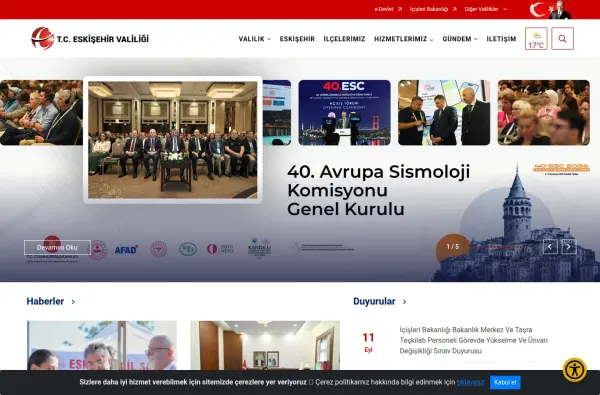Click the arrow next to Haberler
600x395 pixels.
73,302
